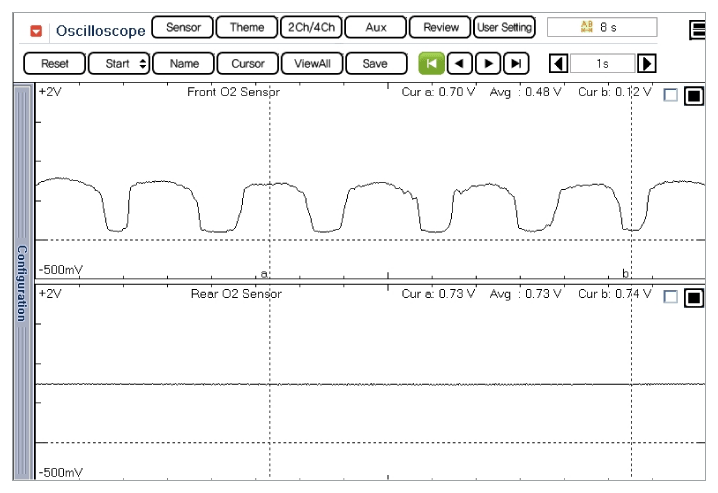Tick the empty checkbox for Rear O2 Sensor
Viewport: 718px width, 493px height.
pyautogui.click(x=671, y=297)
